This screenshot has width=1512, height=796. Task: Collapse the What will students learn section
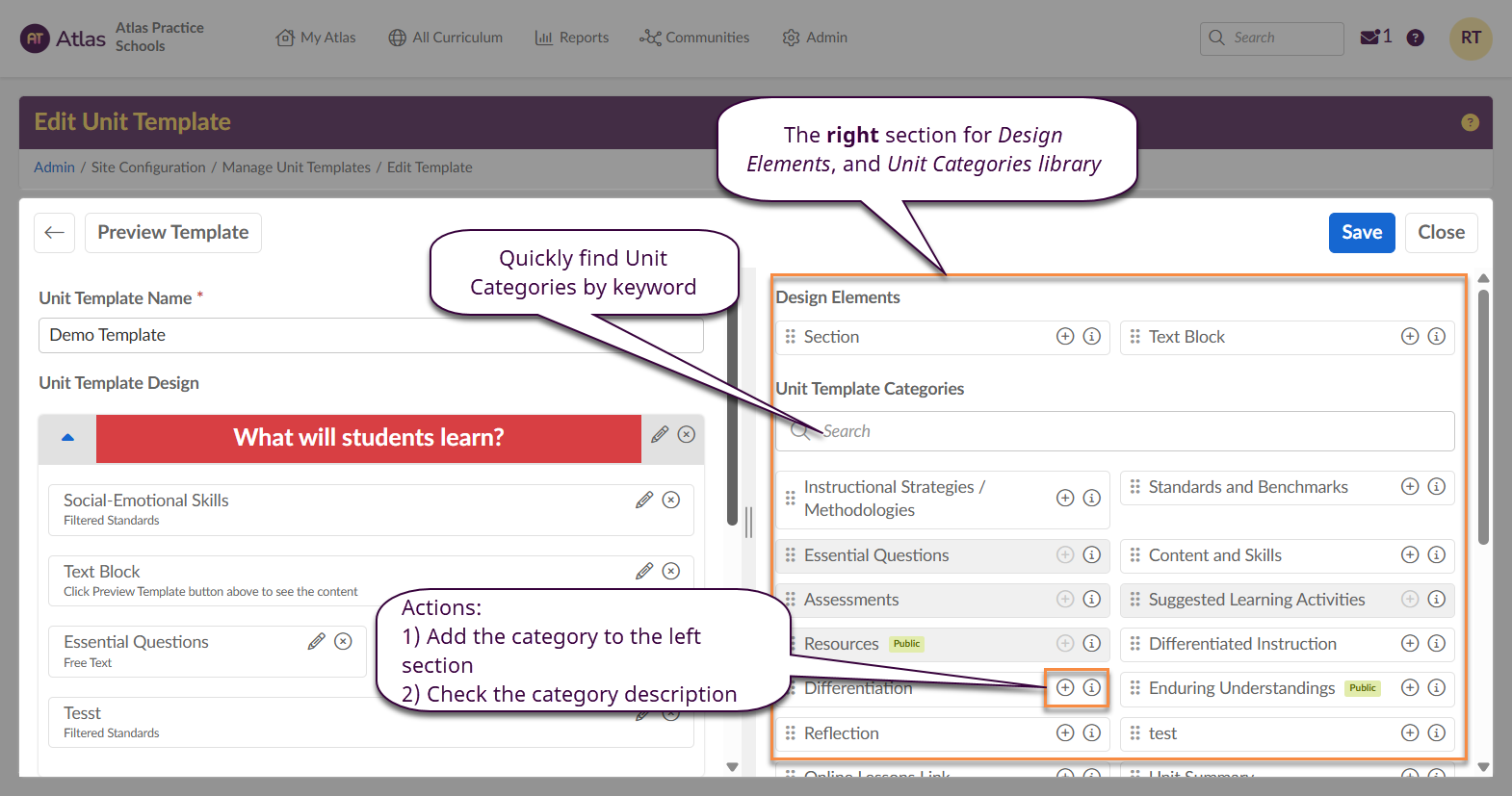tap(67, 438)
